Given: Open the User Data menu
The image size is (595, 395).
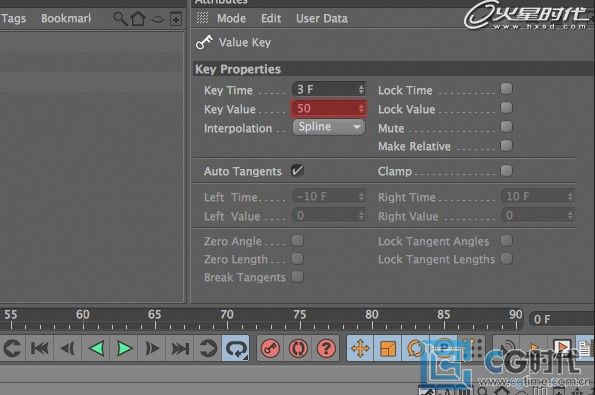Looking at the screenshot, I should (322, 18).
